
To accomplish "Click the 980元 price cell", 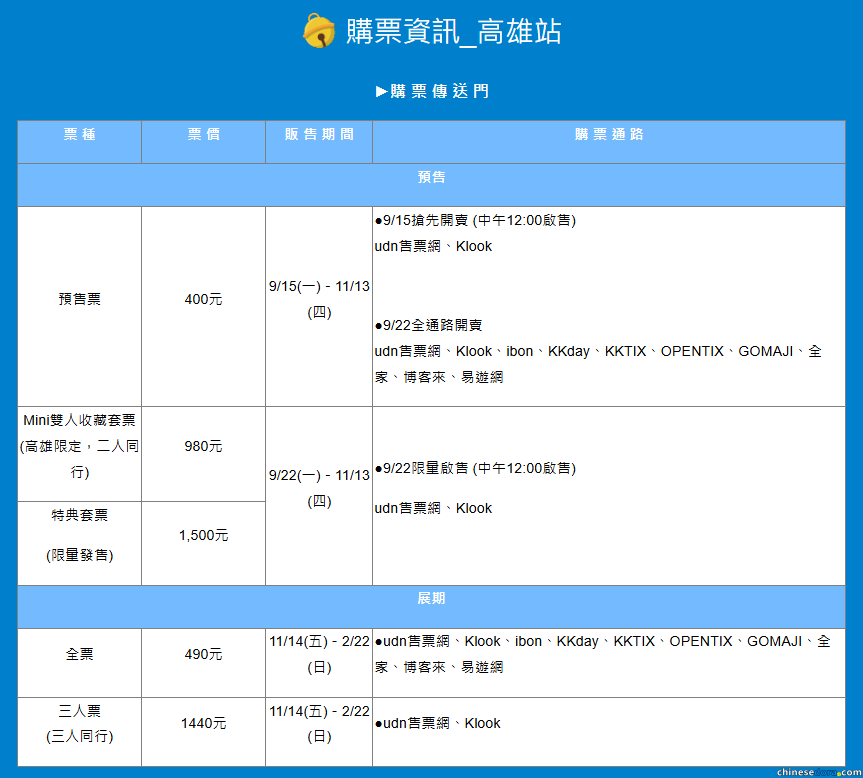I will [x=203, y=446].
